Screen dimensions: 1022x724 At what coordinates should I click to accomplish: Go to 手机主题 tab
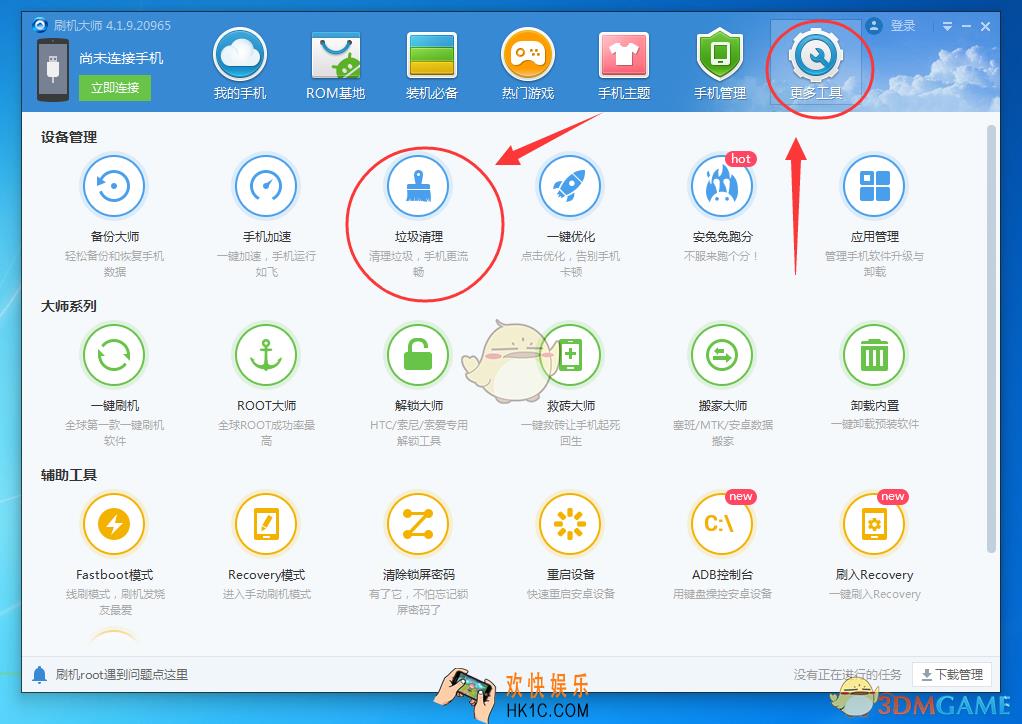coord(624,64)
